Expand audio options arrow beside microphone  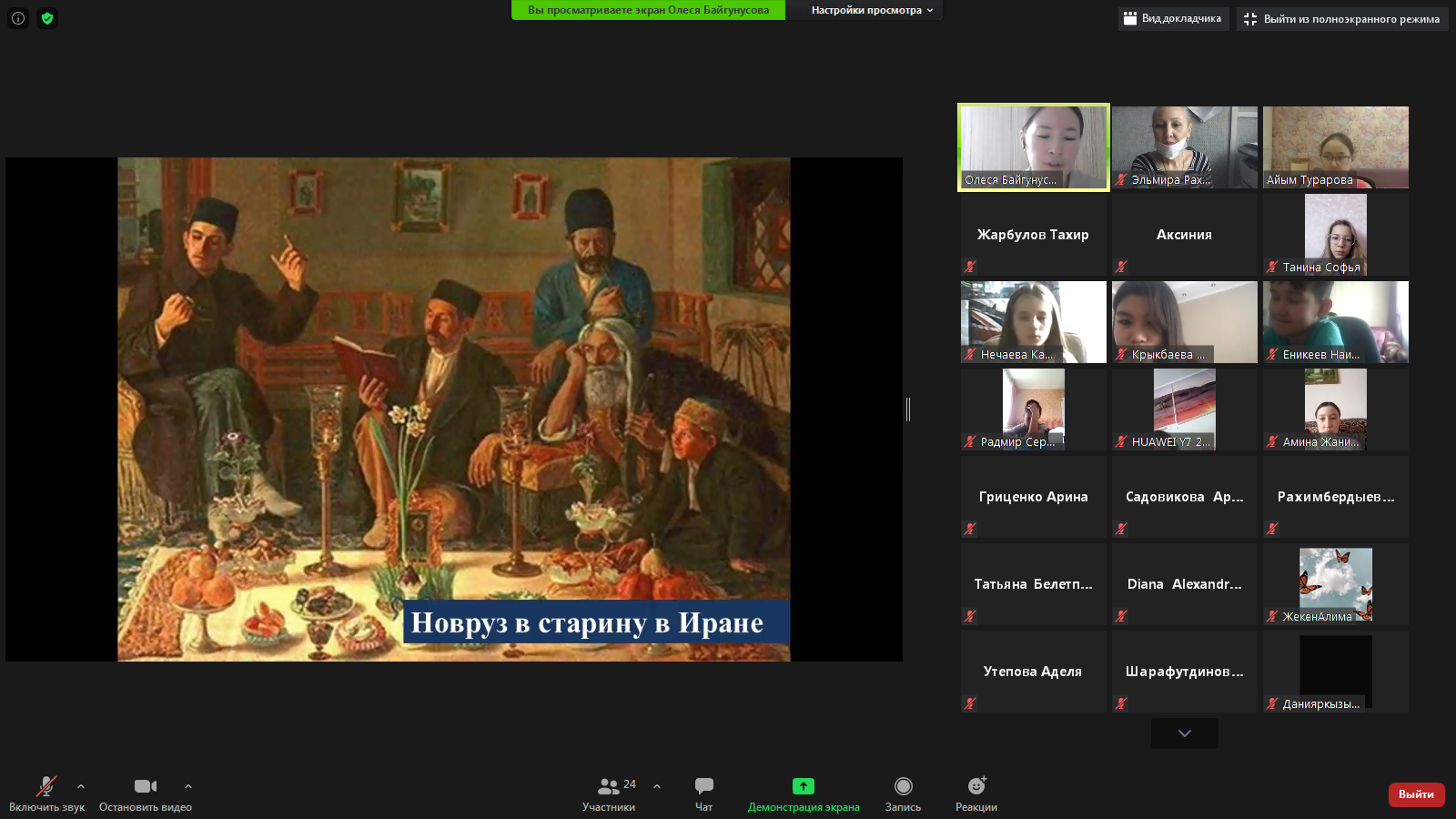[81, 786]
